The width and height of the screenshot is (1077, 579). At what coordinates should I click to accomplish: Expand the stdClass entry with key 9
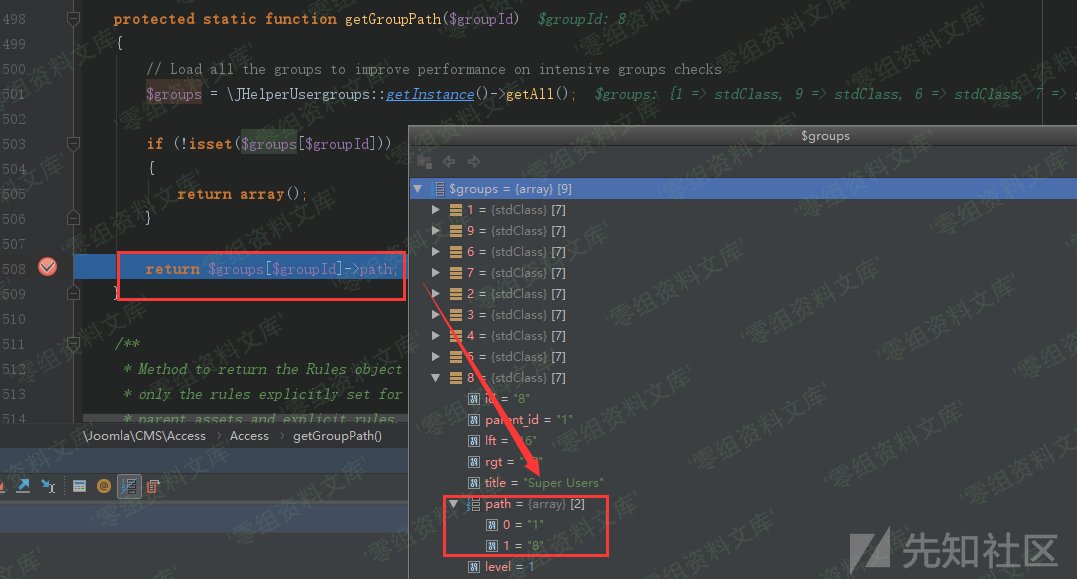(x=435, y=231)
